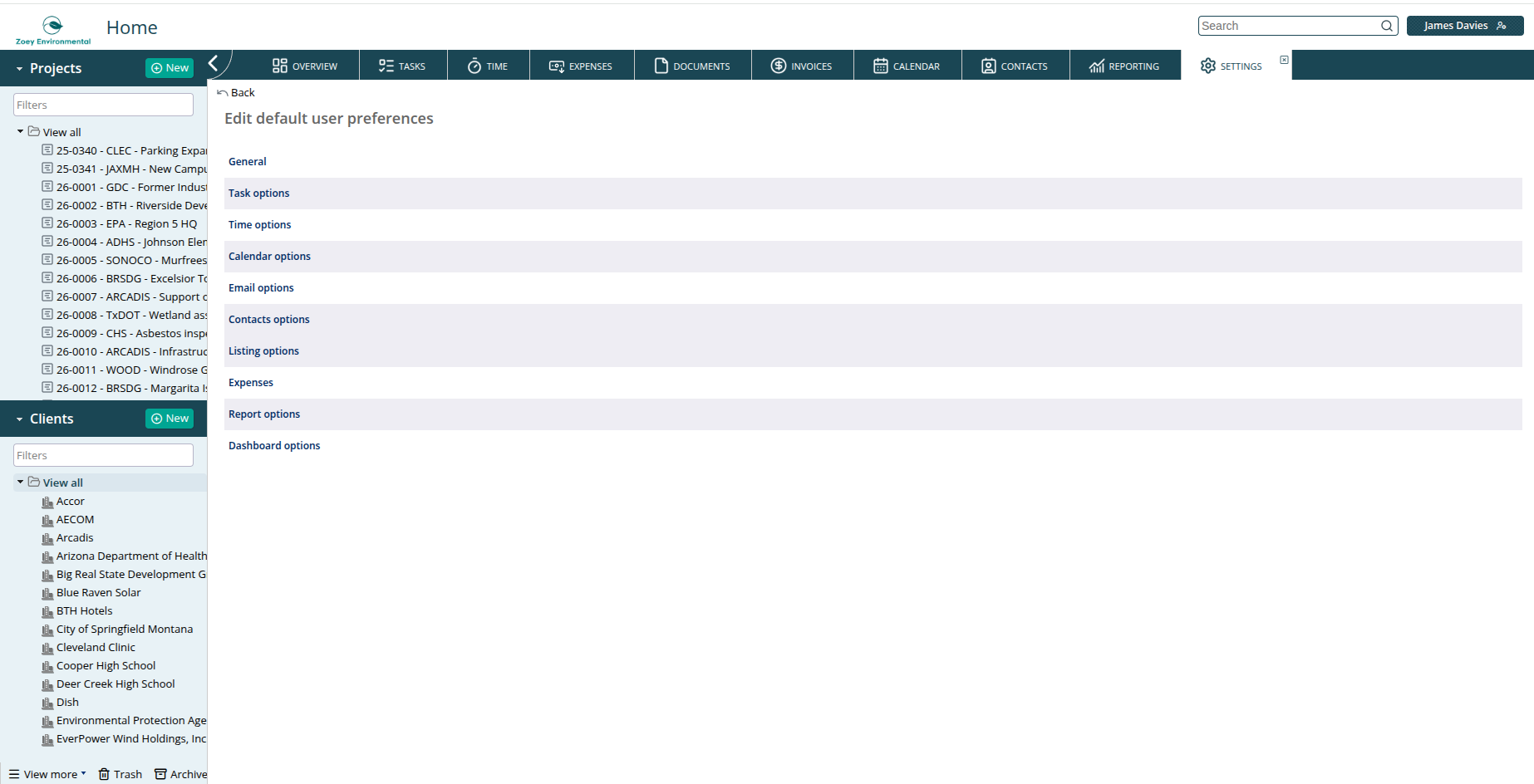The image size is (1534, 784).
Task: Create a New client
Action: coord(170,419)
